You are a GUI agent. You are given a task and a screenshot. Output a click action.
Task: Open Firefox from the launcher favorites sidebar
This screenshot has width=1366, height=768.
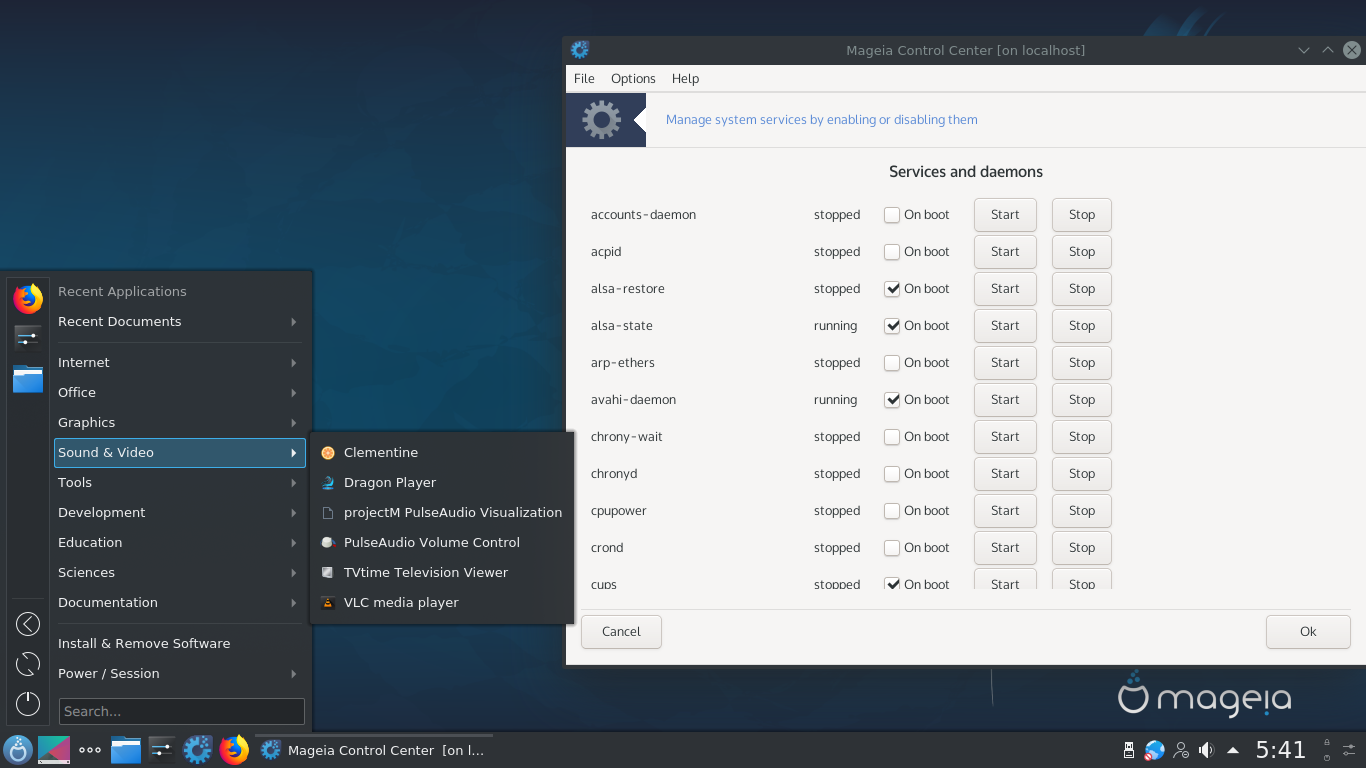[x=28, y=298]
